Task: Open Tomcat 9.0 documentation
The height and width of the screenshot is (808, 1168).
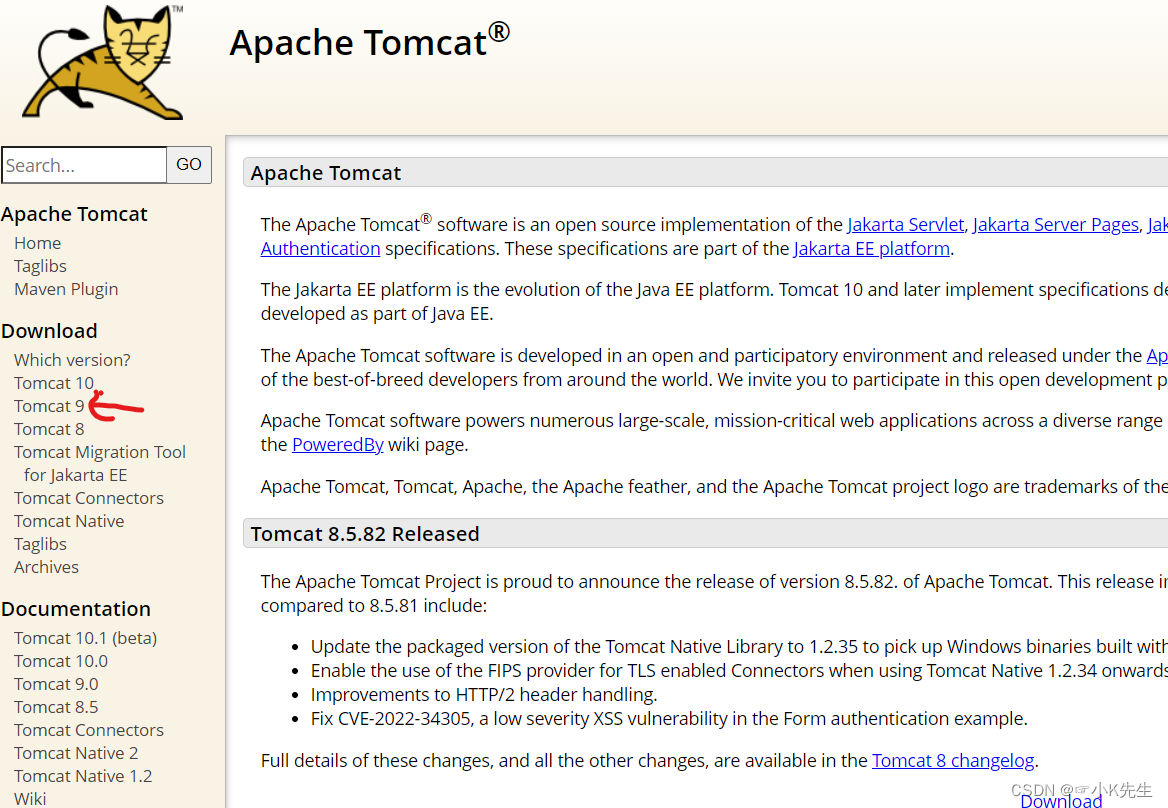Action: click(56, 684)
